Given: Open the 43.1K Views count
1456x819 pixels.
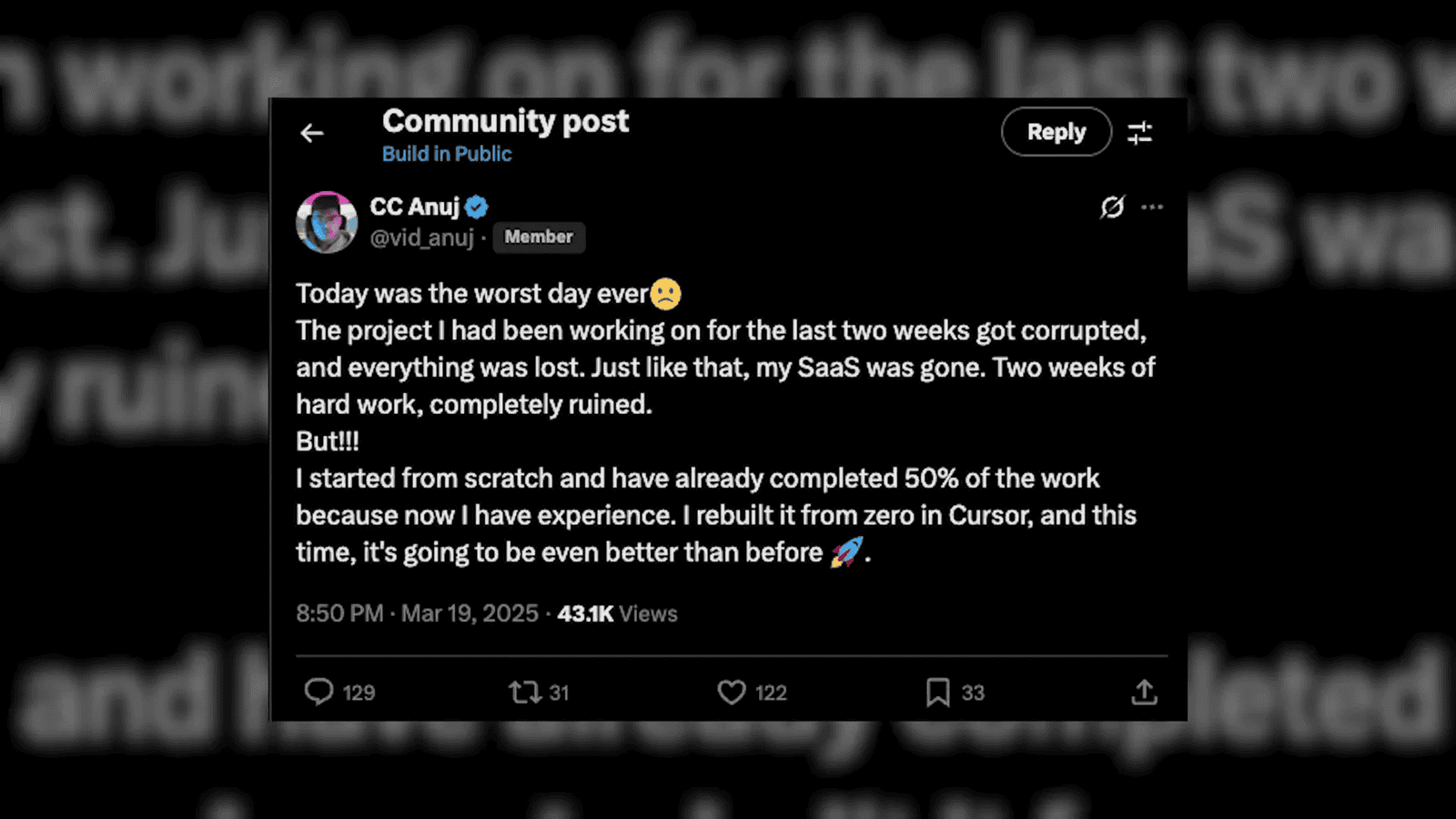Looking at the screenshot, I should (x=617, y=613).
